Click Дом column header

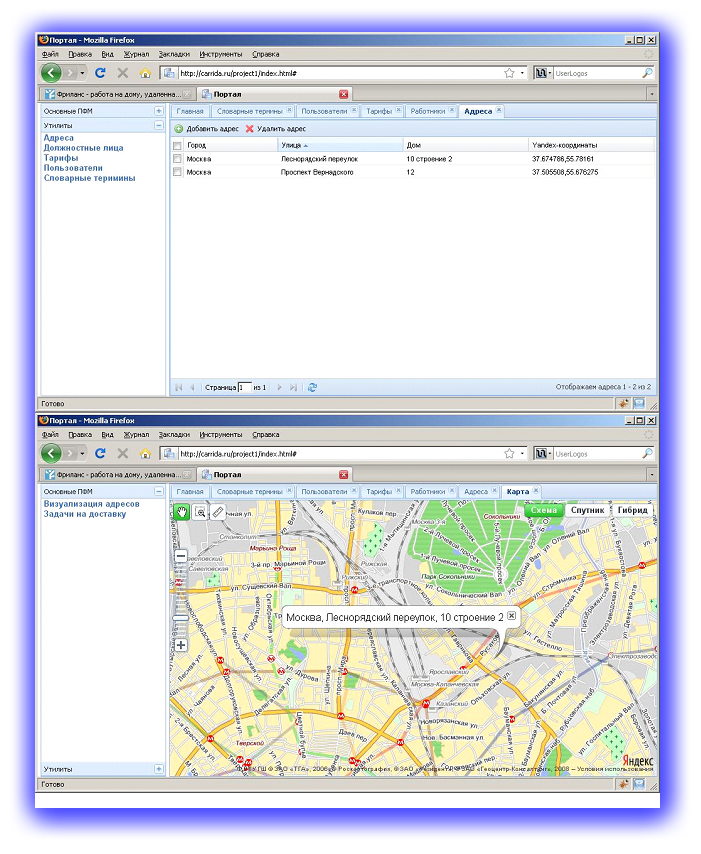pyautogui.click(x=465, y=145)
